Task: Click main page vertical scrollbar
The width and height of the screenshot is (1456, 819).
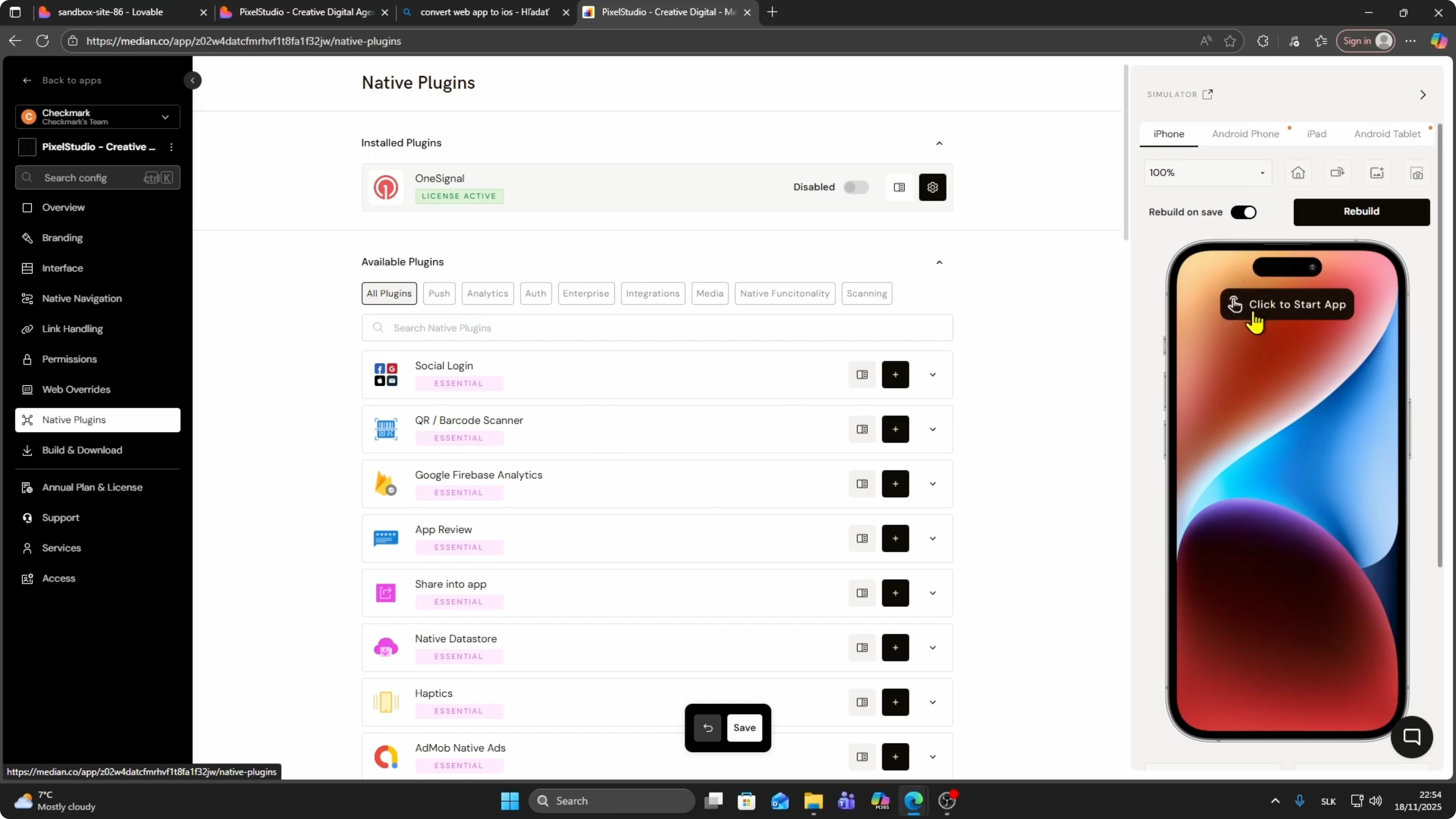Action: point(1125,153)
